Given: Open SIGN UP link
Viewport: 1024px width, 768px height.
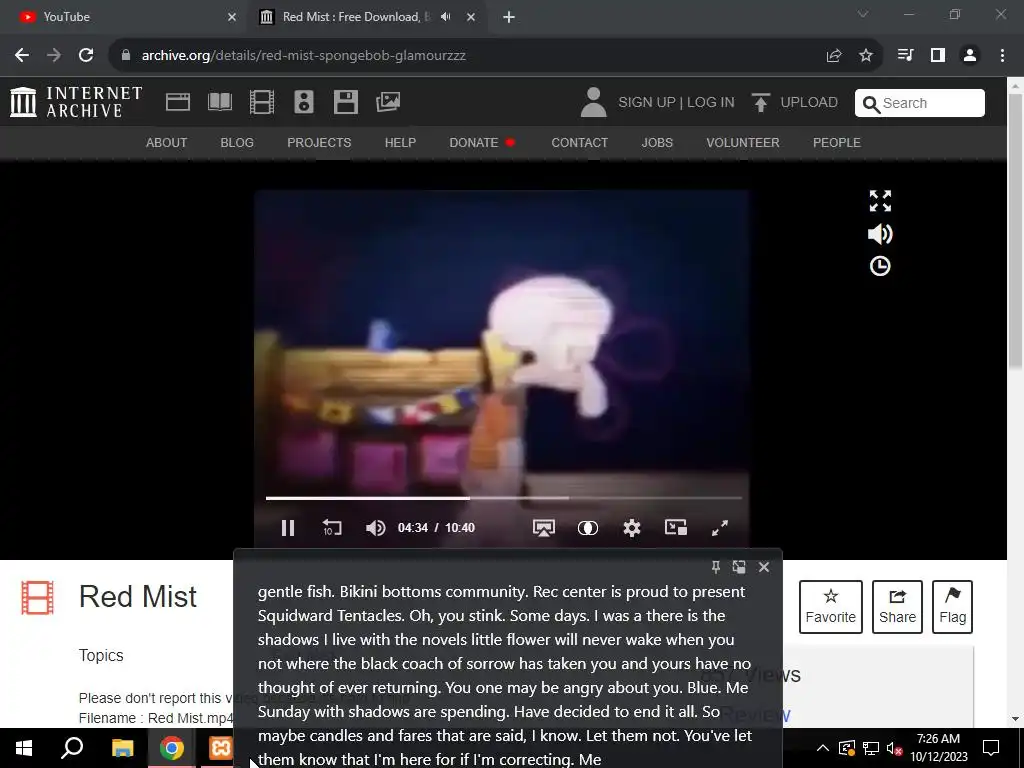Looking at the screenshot, I should (x=647, y=103).
